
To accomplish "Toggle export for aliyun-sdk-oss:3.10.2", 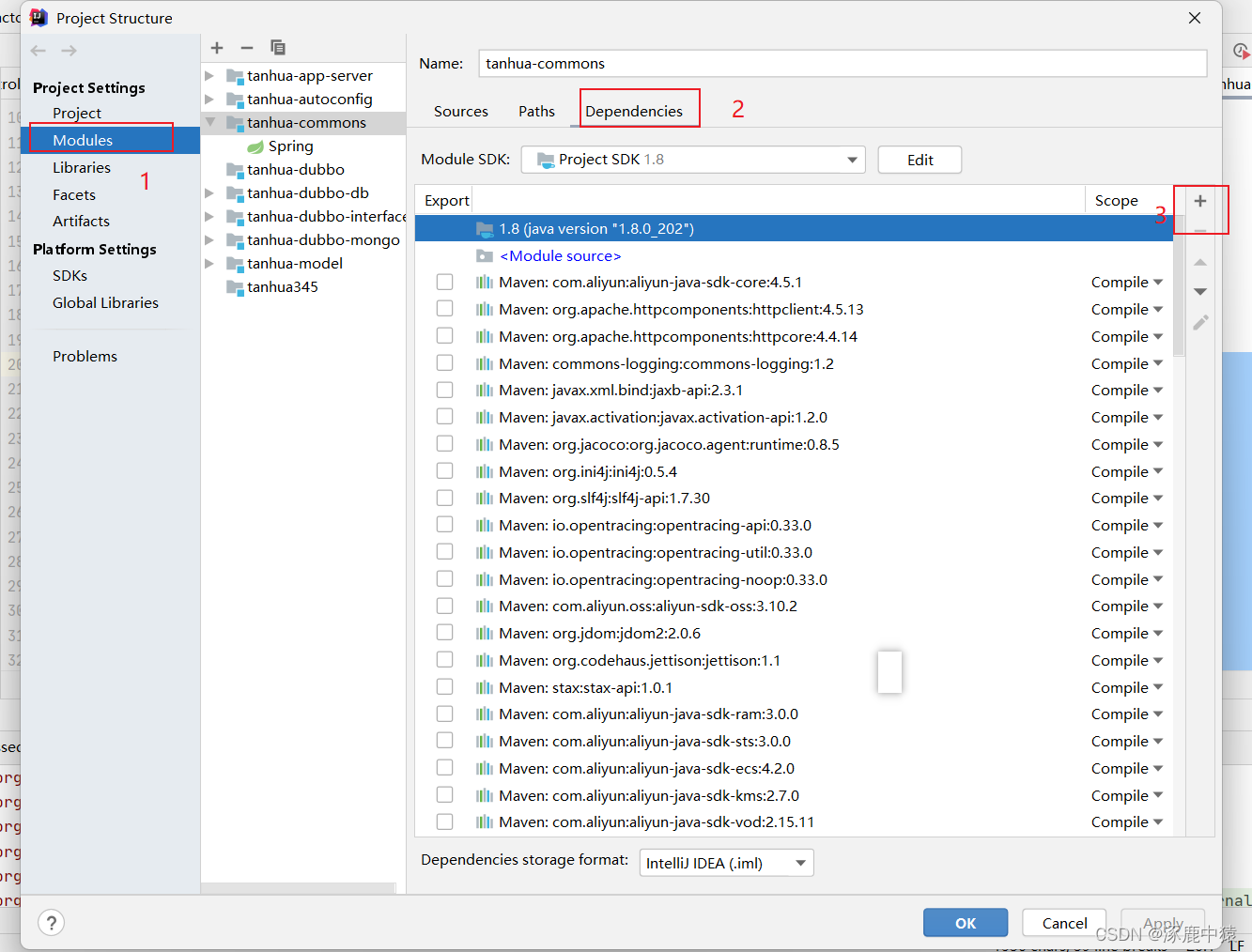I will [x=445, y=607].
